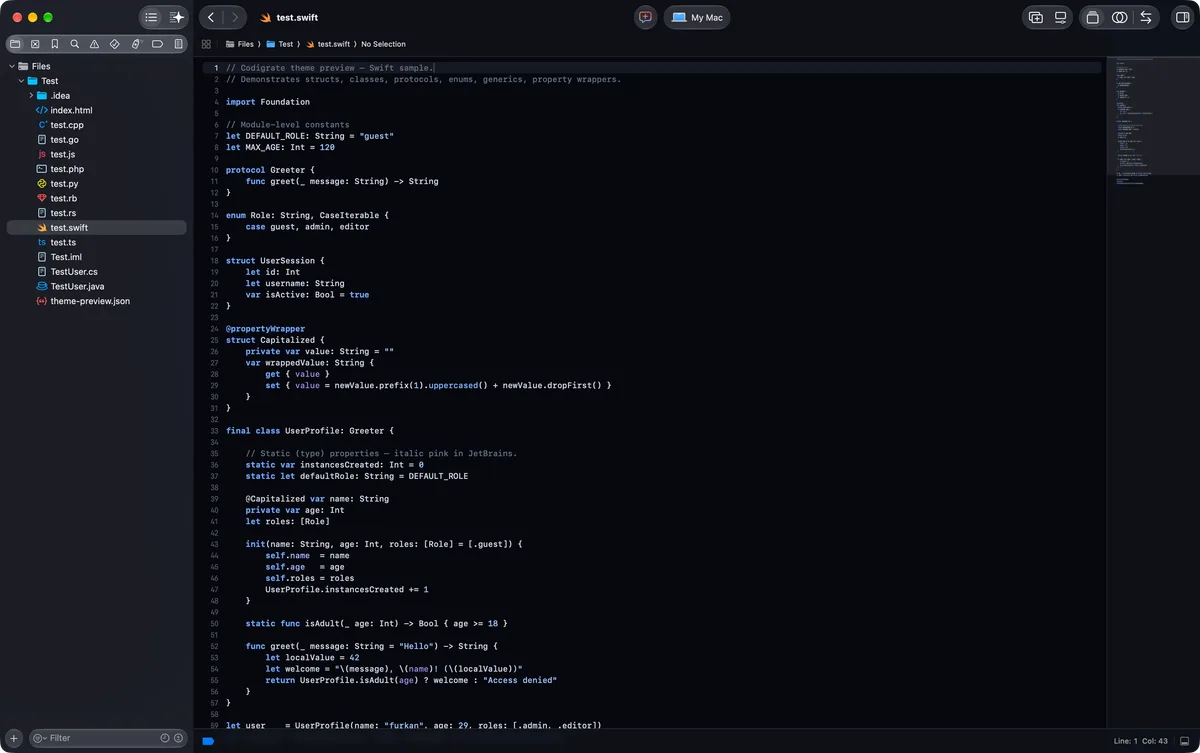Select test.swift in the navigator
The image size is (1200, 753).
pos(96,228)
